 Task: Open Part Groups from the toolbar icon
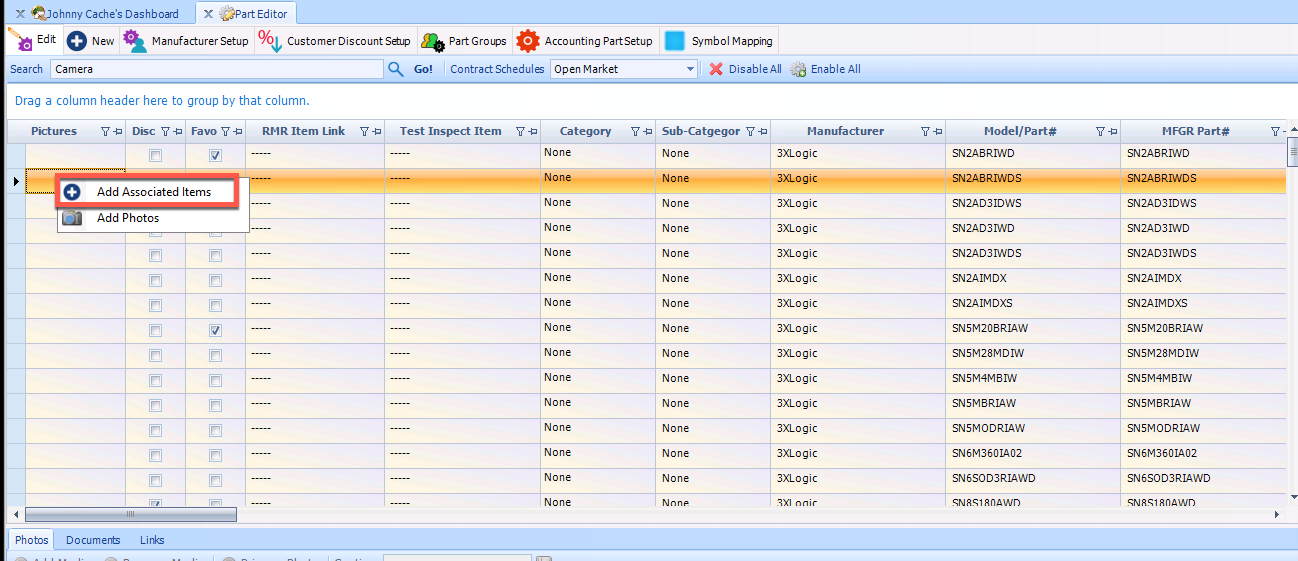pos(432,41)
